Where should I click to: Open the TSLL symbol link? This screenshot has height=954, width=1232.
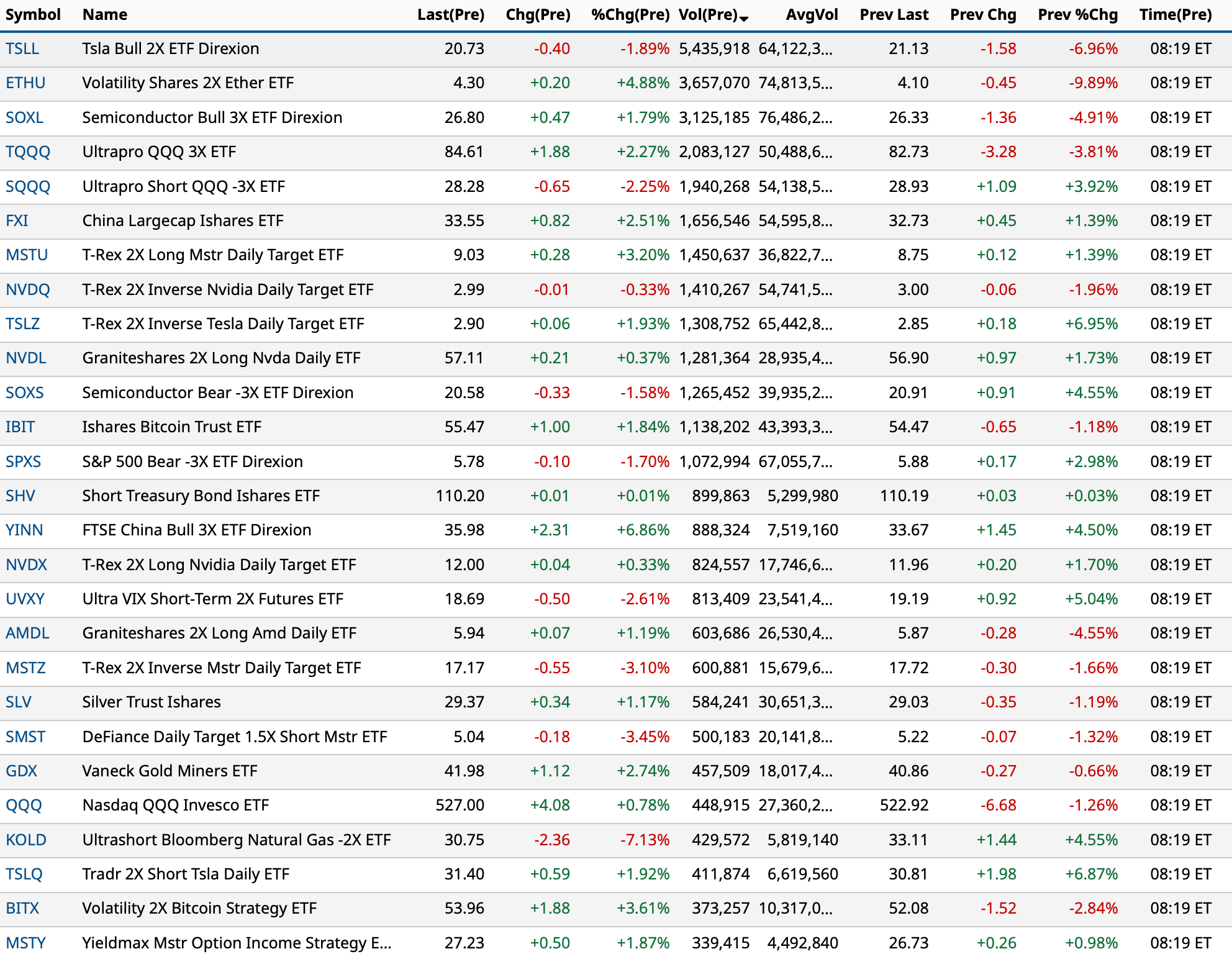tap(22, 49)
